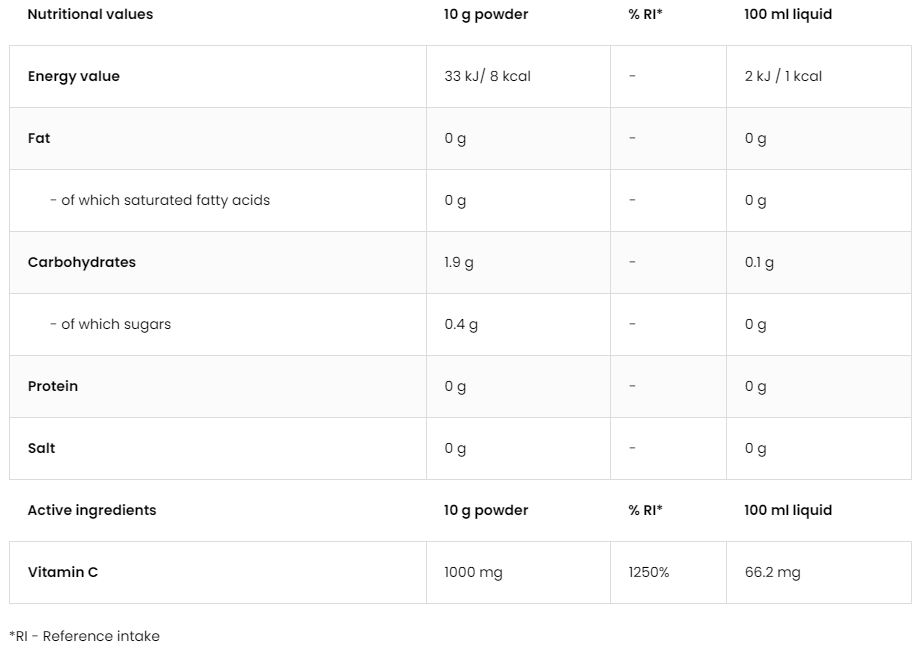This screenshot has height=648, width=924.
Task: Click the 0.1 g carbohydrates liquid value
Action: pyautogui.click(x=759, y=263)
